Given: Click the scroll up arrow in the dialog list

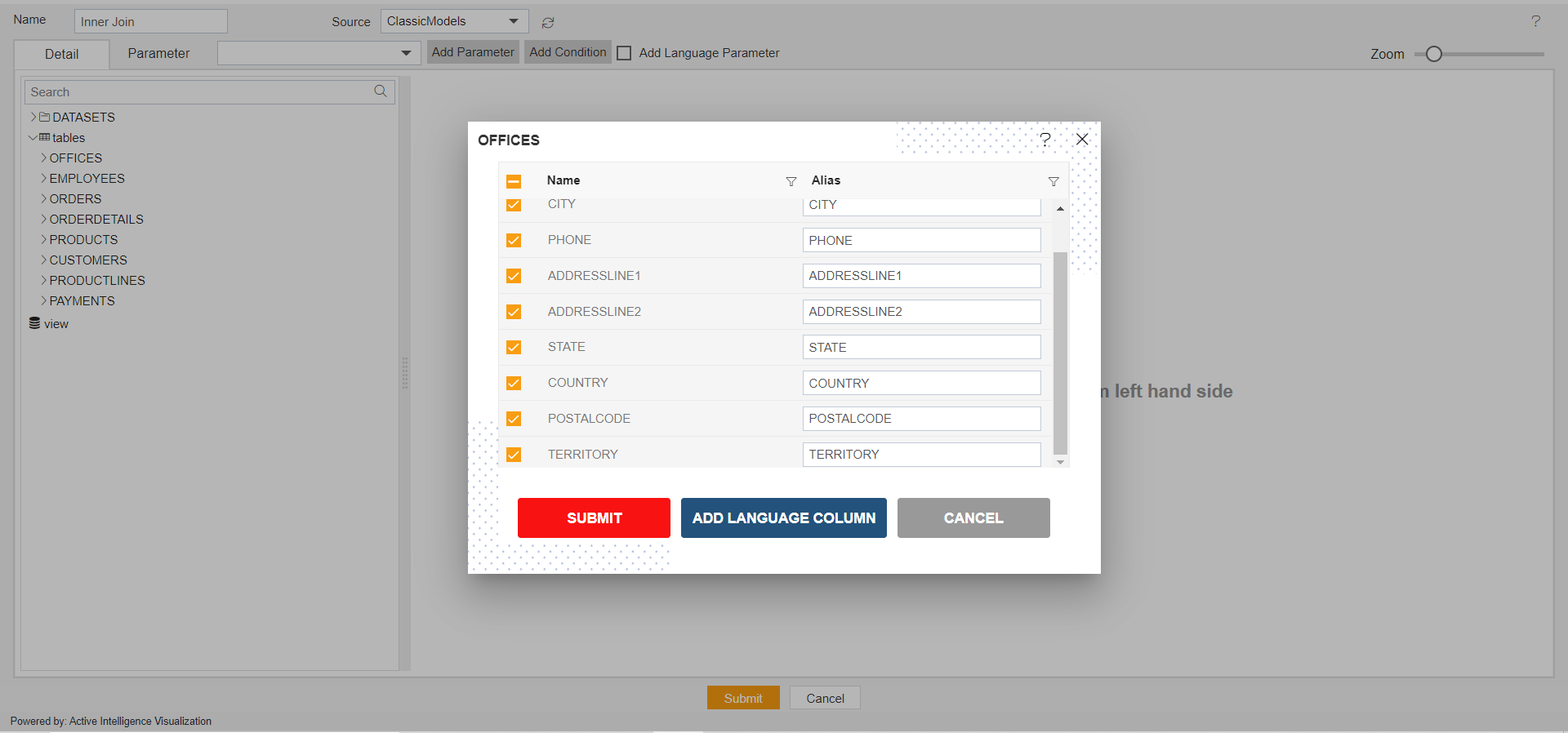Looking at the screenshot, I should [1060, 209].
